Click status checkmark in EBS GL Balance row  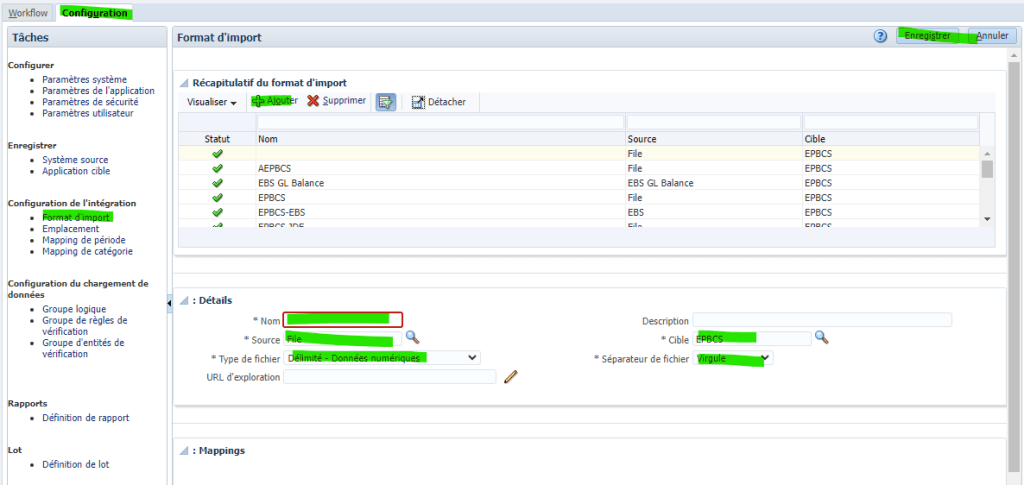217,183
